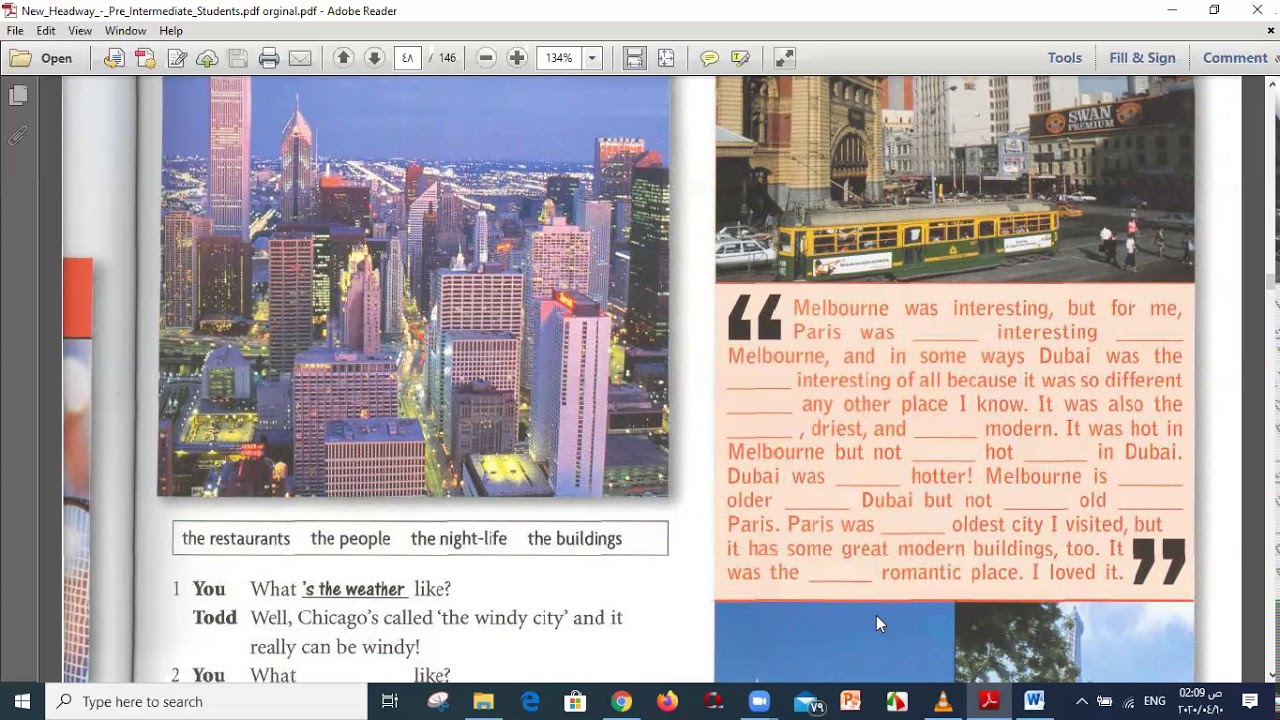The width and height of the screenshot is (1280, 720).
Task: Click the Create PDF toolbar icon
Action: click(x=146, y=58)
